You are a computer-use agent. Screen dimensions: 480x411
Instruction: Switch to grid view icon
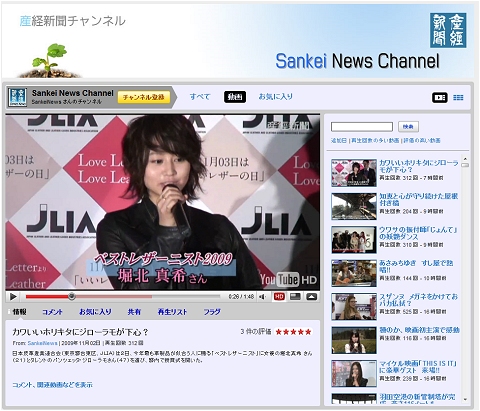coord(458,98)
